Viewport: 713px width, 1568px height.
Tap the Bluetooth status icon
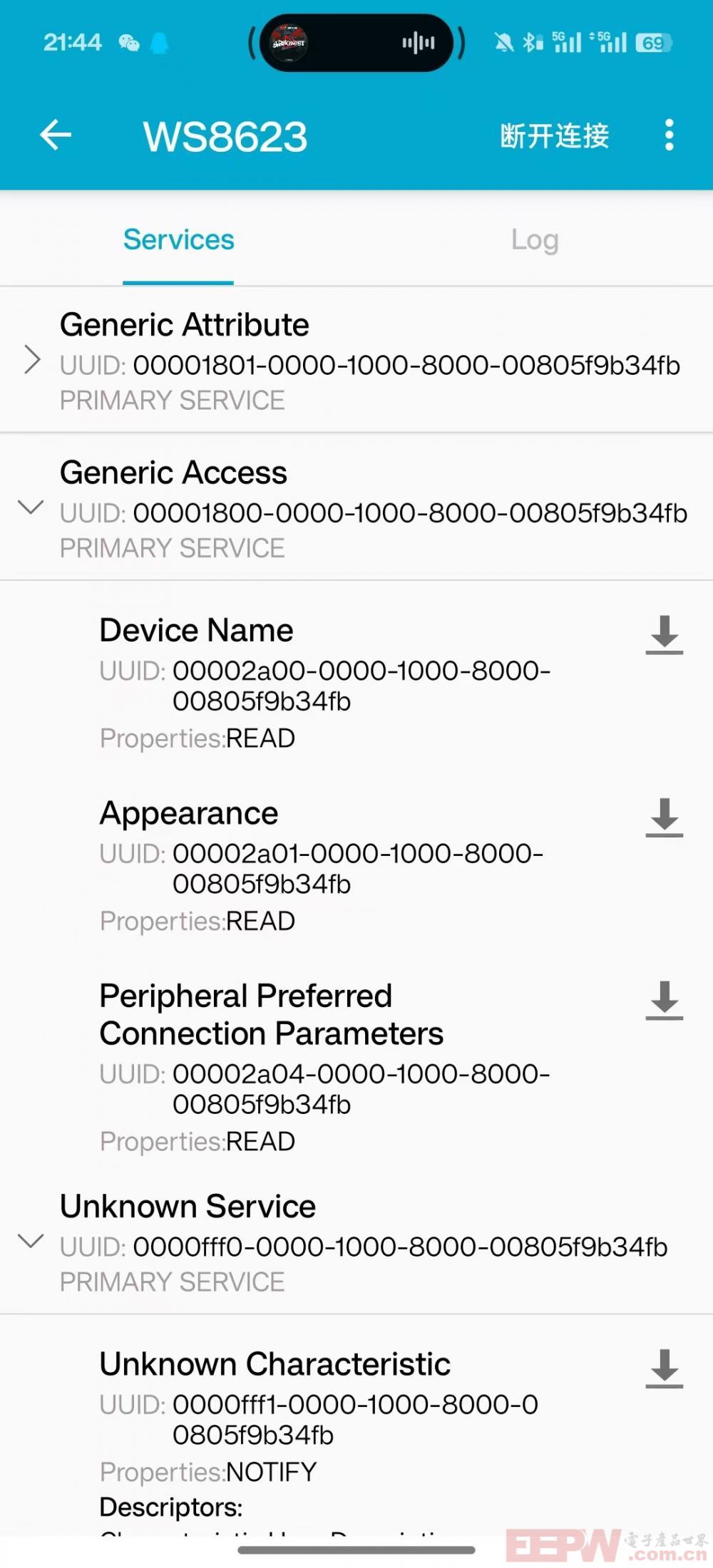click(x=532, y=43)
